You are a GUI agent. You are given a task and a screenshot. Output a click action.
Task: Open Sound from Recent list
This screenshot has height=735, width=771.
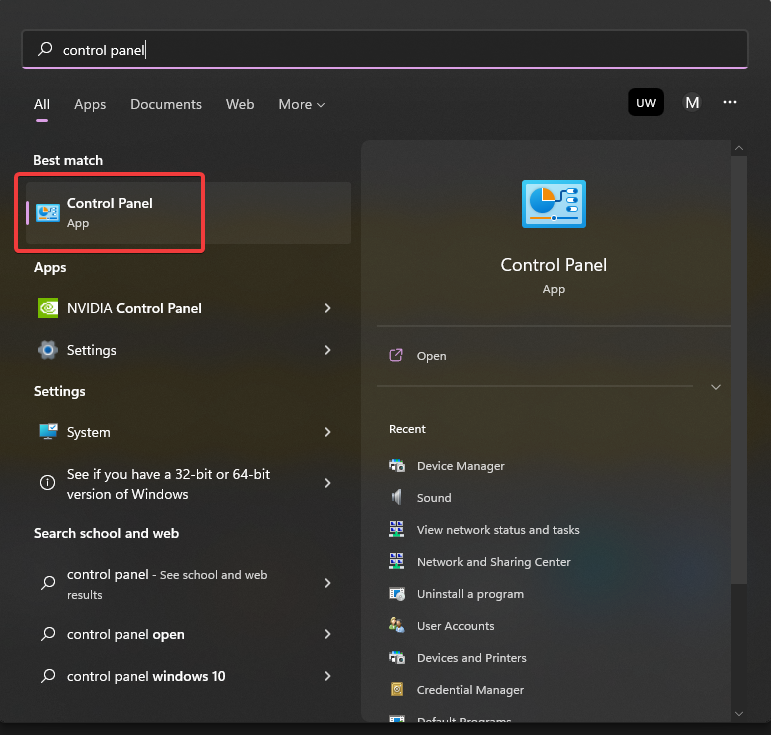[434, 498]
